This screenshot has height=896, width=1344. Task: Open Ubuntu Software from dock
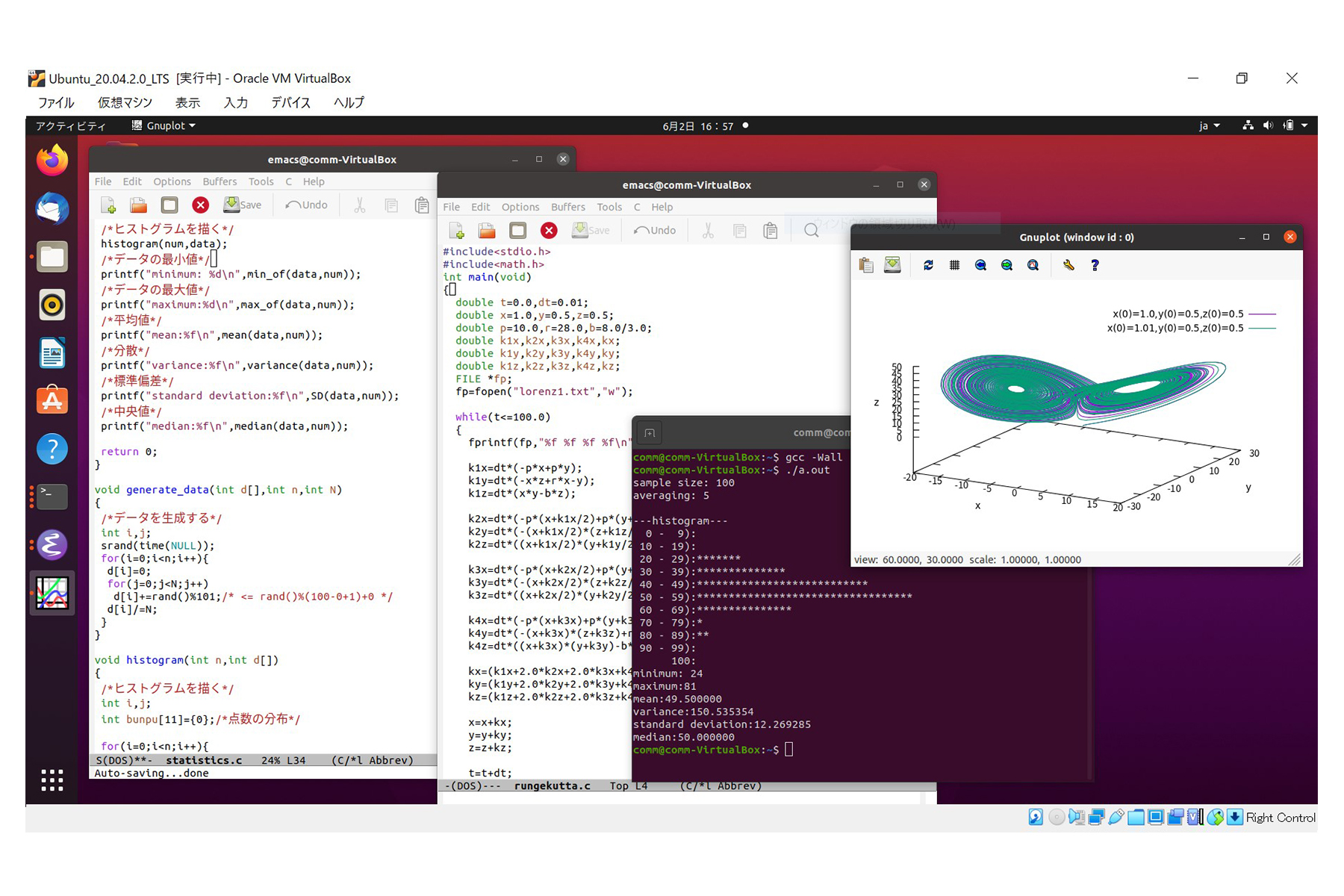[x=52, y=400]
